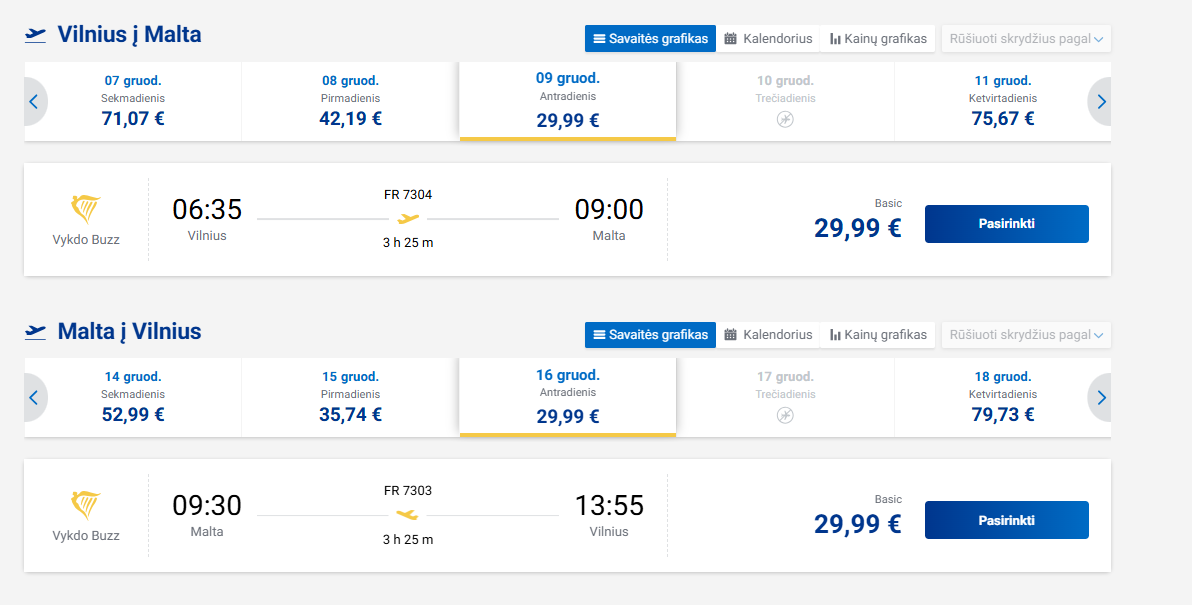Select Savaitės grafikas for Malta to Vilnius
The width and height of the screenshot is (1192, 605).
(x=650, y=335)
